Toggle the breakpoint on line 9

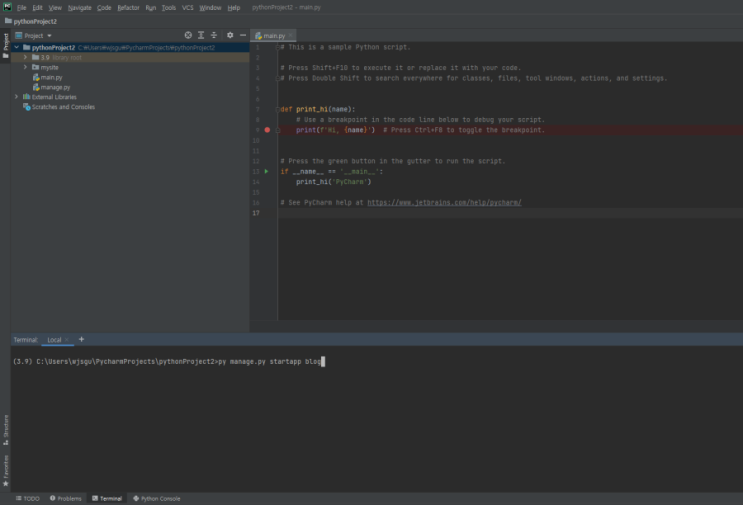[x=267, y=130]
